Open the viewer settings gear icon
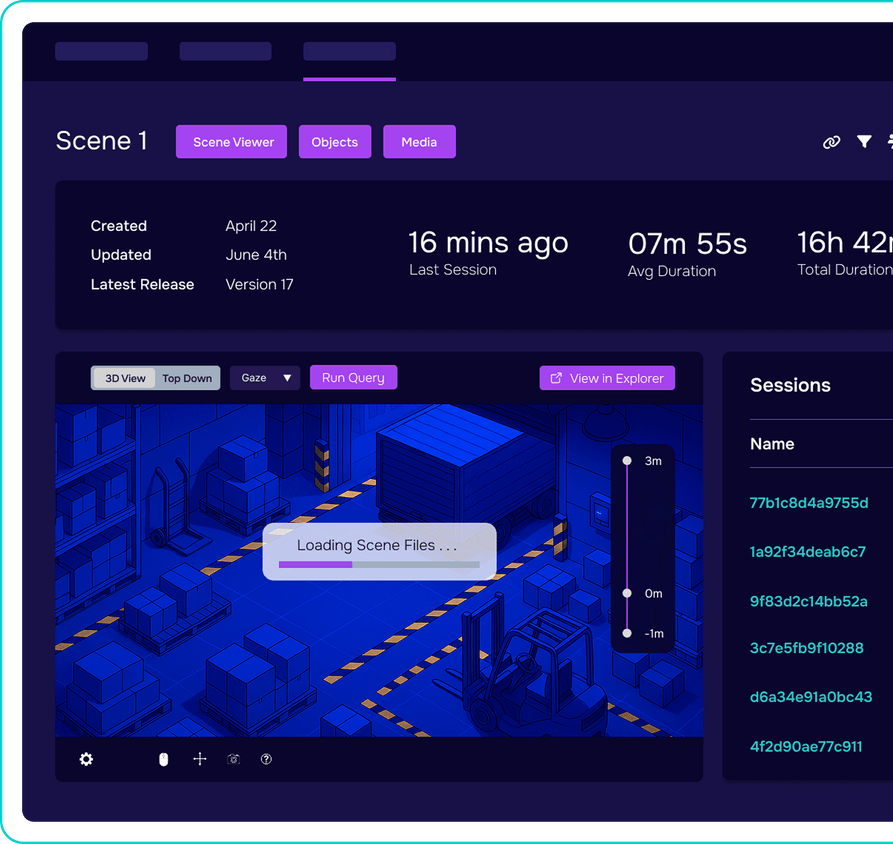This screenshot has width=893, height=844. pyautogui.click(x=86, y=759)
